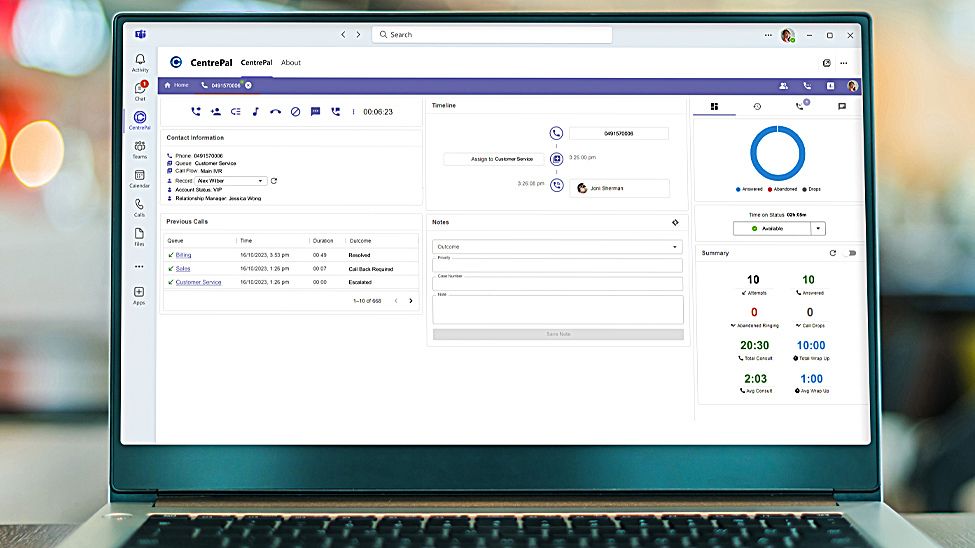Open the calls queue tab with badge
The width and height of the screenshot is (975, 548).
pyautogui.click(x=801, y=105)
